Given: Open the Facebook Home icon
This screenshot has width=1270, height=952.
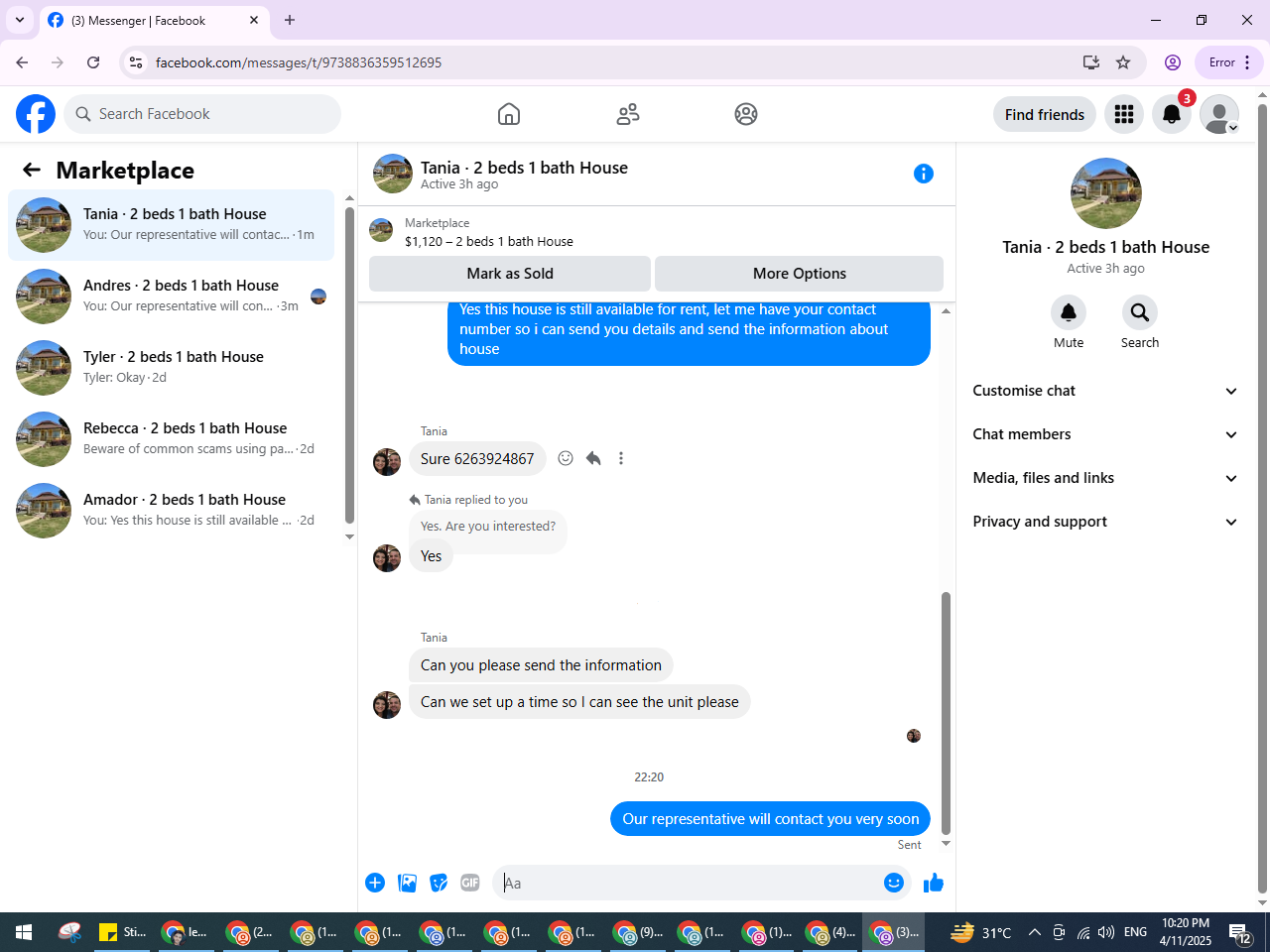Looking at the screenshot, I should click(509, 114).
